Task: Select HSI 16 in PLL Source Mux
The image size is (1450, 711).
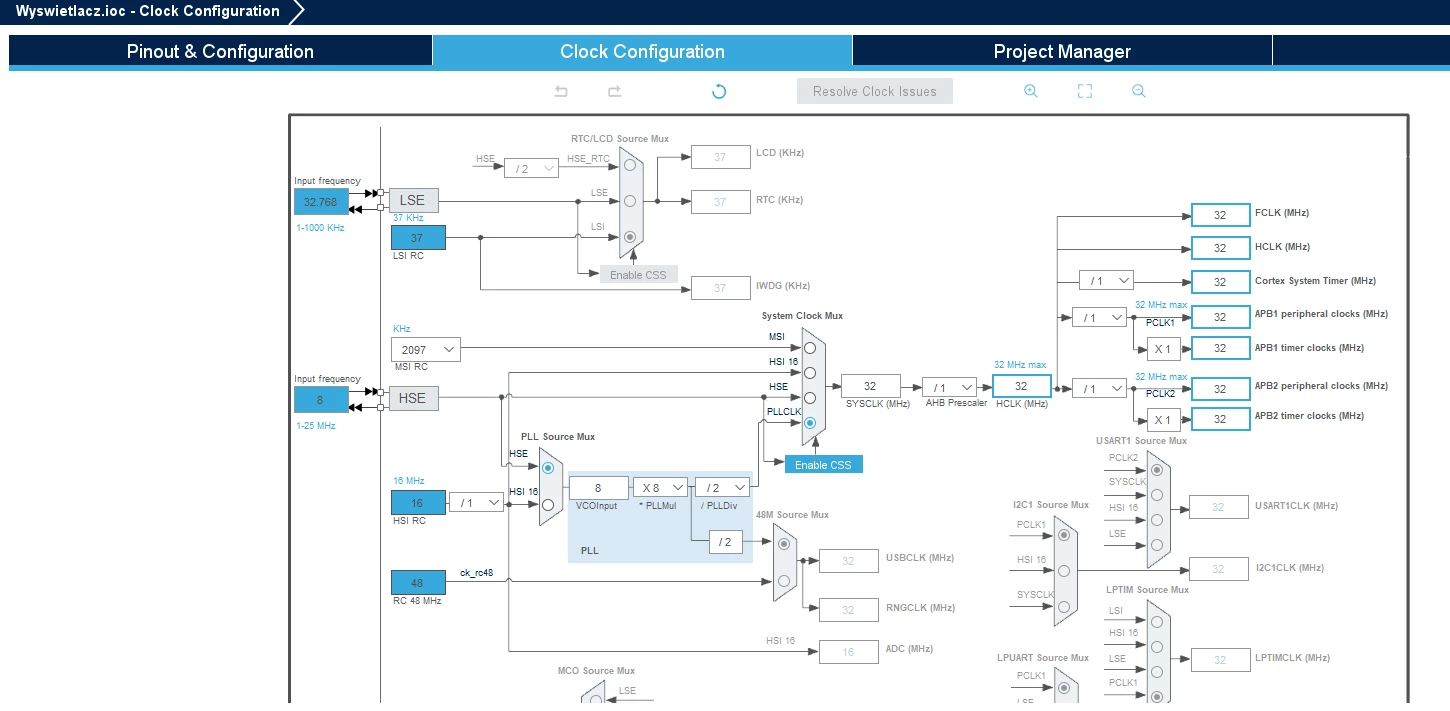Action: 548,504
